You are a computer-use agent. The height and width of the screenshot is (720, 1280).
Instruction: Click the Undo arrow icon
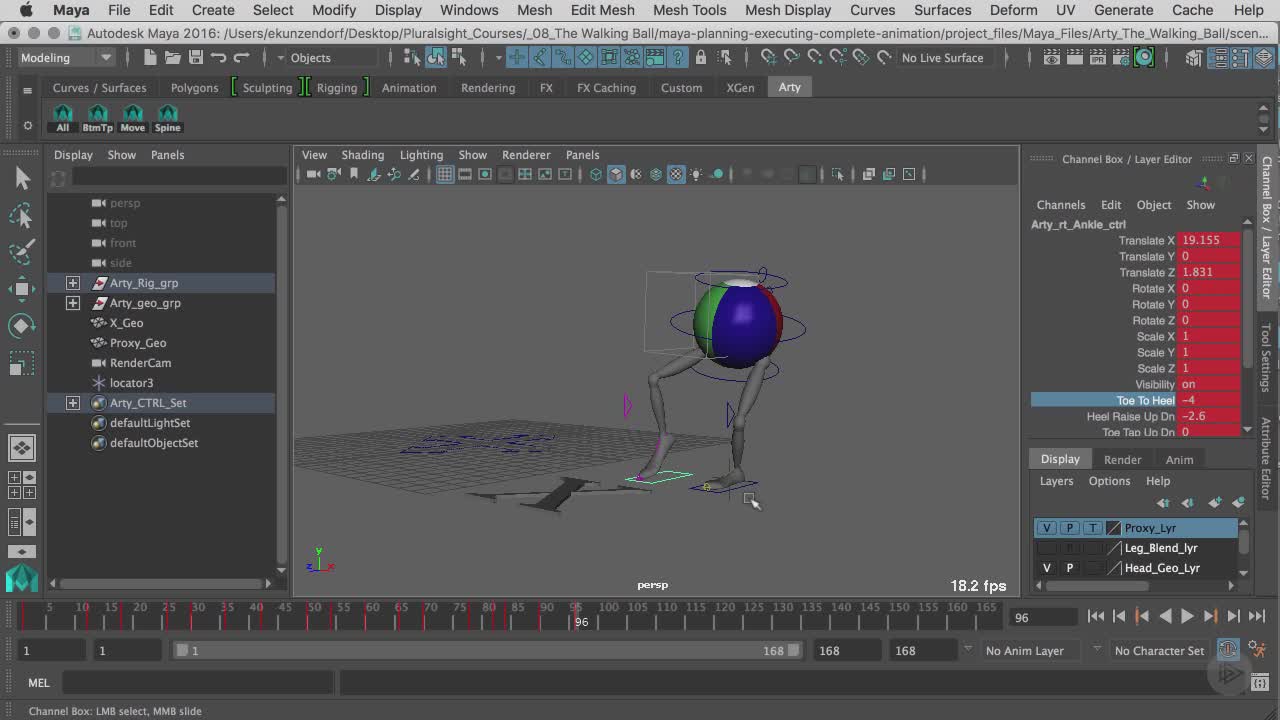218,58
